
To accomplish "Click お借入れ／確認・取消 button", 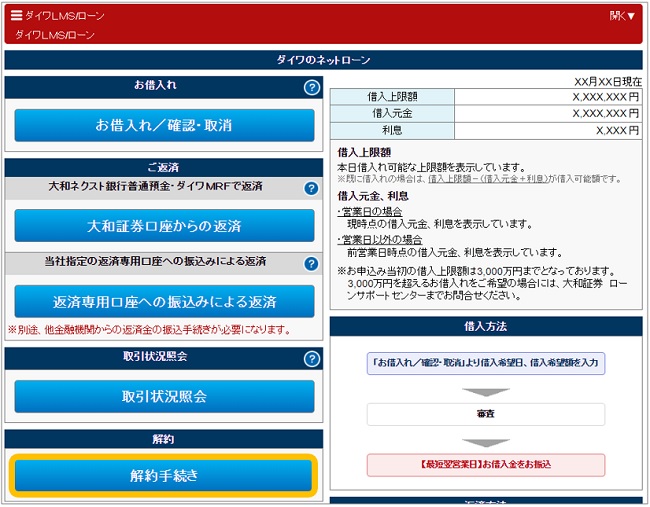I will (164, 125).
